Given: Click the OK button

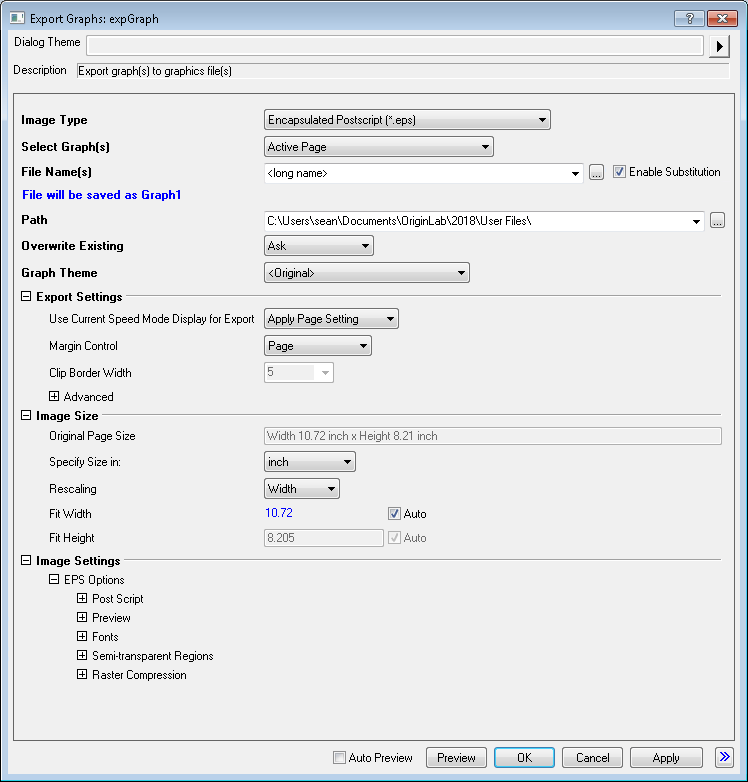Looking at the screenshot, I should click(524, 758).
